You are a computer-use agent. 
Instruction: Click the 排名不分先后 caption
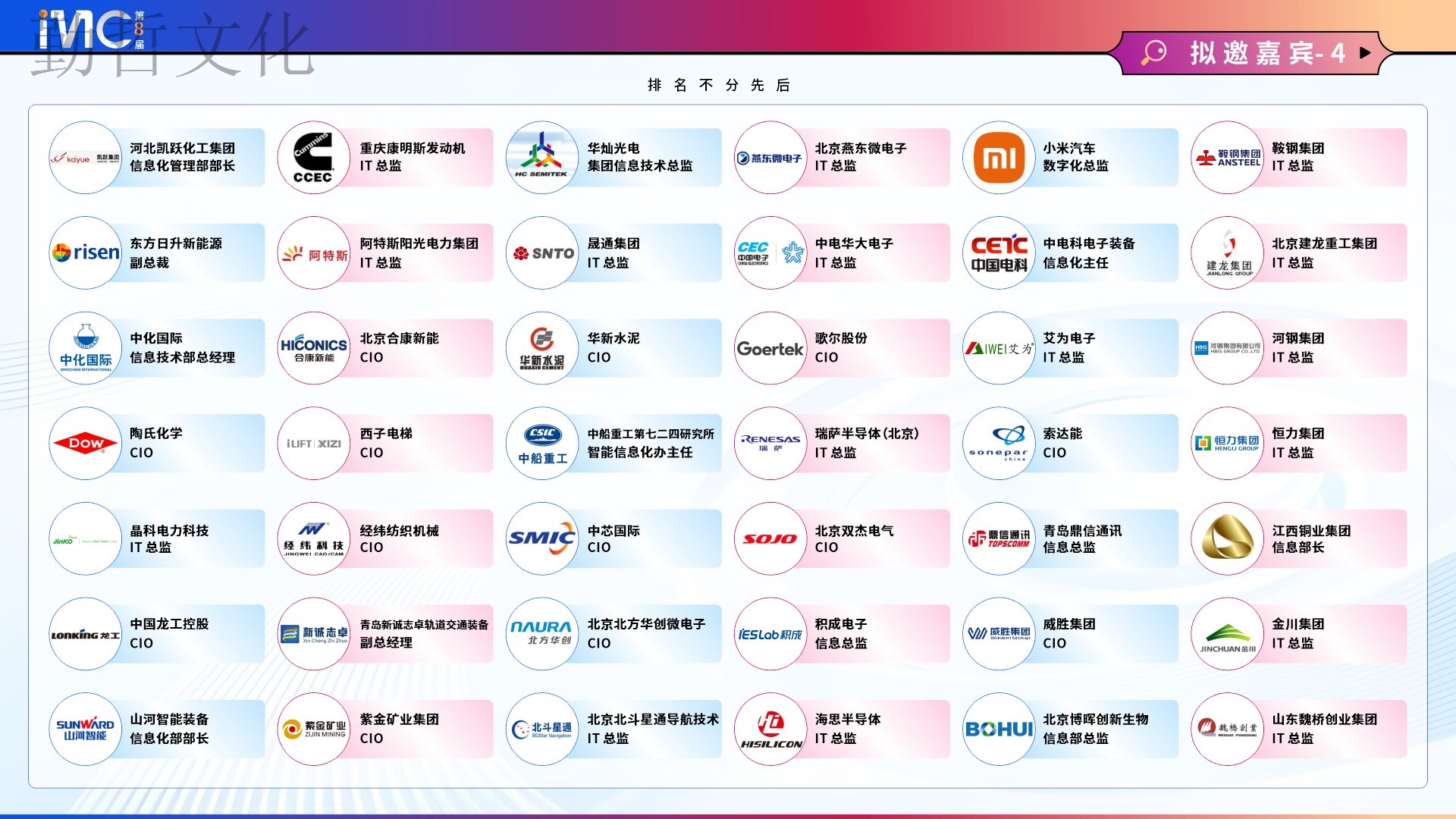[x=719, y=85]
